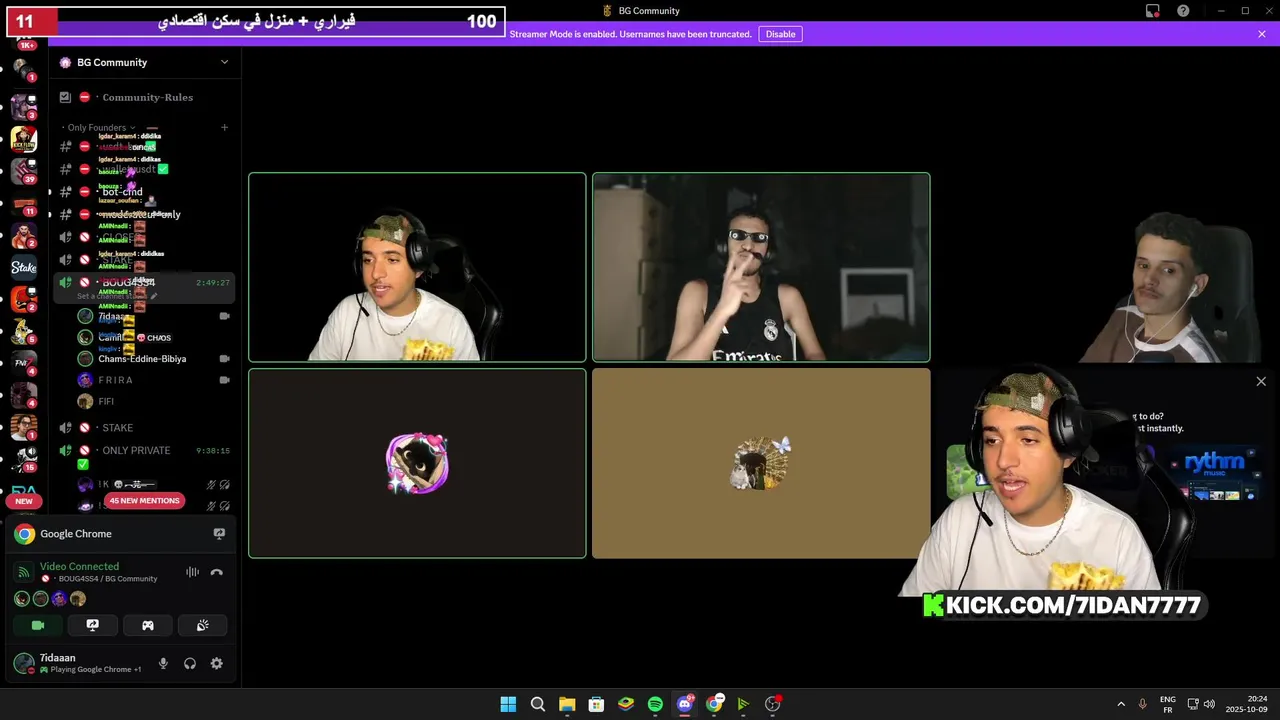The image size is (1280, 720).
Task: Dismiss the Streamer Mode banner
Action: click(1262, 34)
